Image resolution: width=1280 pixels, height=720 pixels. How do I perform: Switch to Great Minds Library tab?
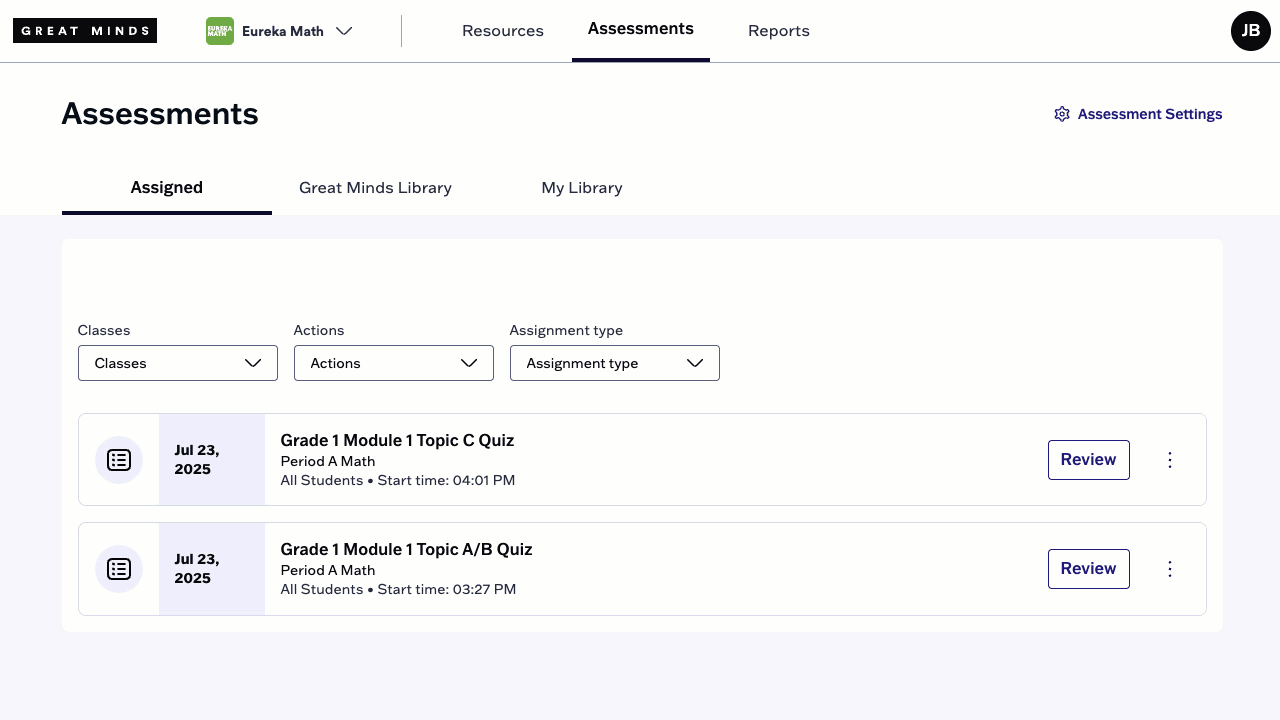[375, 188]
